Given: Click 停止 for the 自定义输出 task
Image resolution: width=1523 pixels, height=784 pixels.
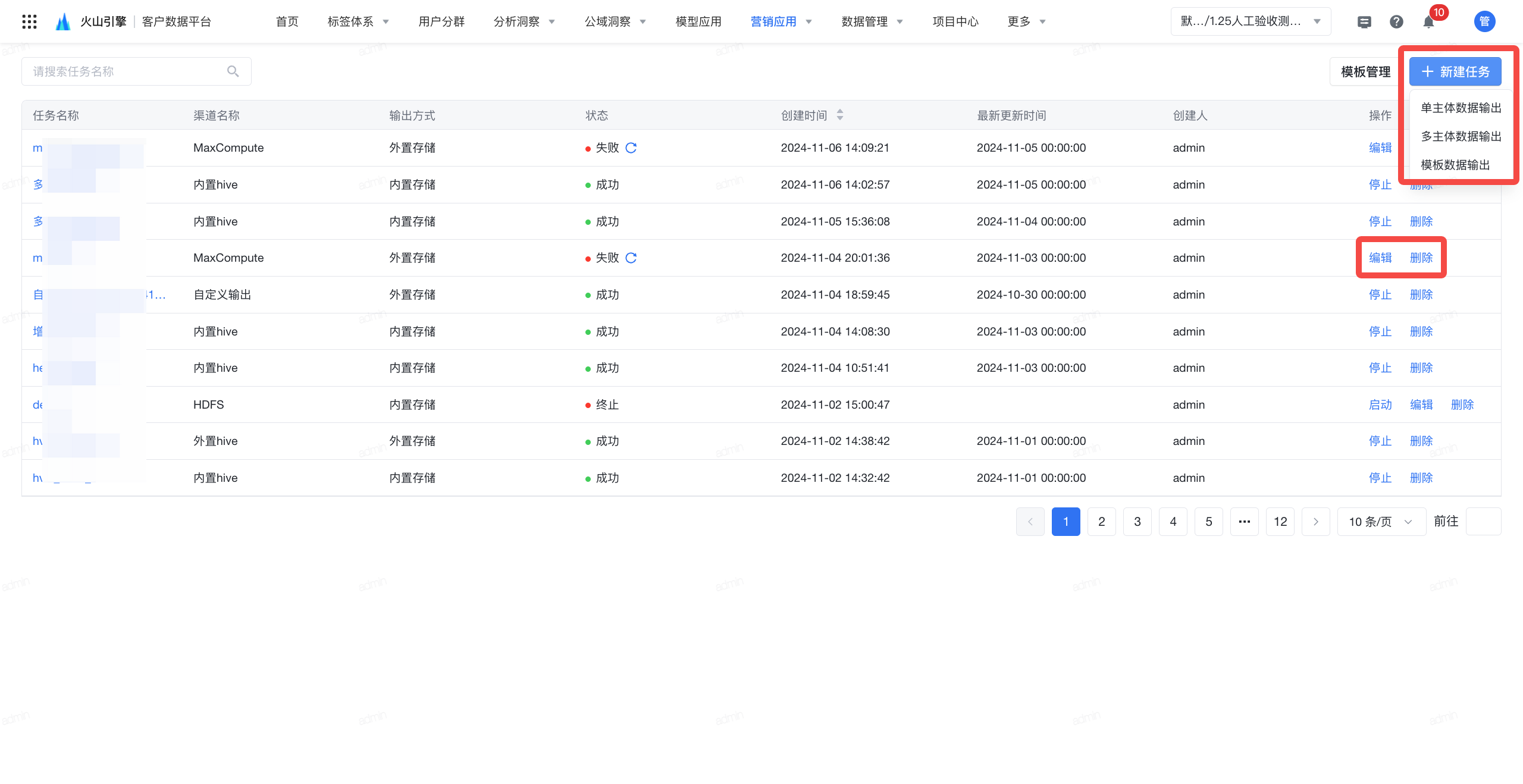Looking at the screenshot, I should click(1380, 294).
